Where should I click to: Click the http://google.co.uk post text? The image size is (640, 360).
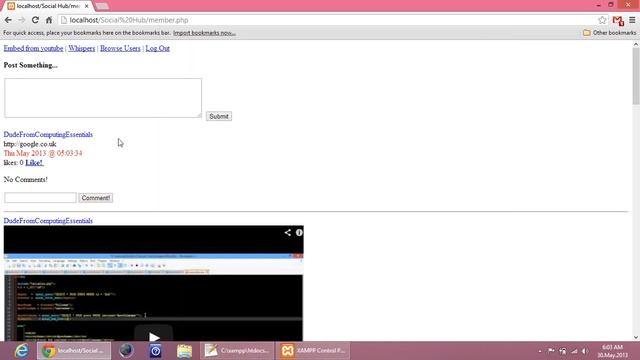pyautogui.click(x=30, y=144)
